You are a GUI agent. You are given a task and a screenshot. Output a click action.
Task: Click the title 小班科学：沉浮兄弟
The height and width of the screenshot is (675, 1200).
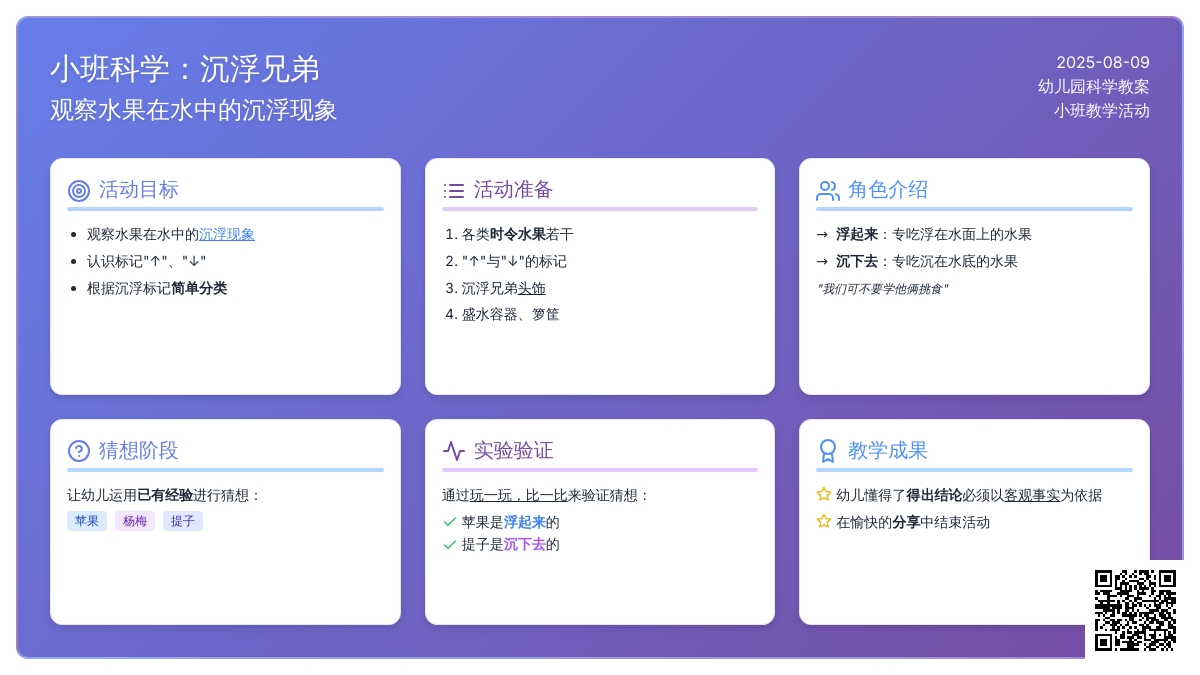coord(185,69)
